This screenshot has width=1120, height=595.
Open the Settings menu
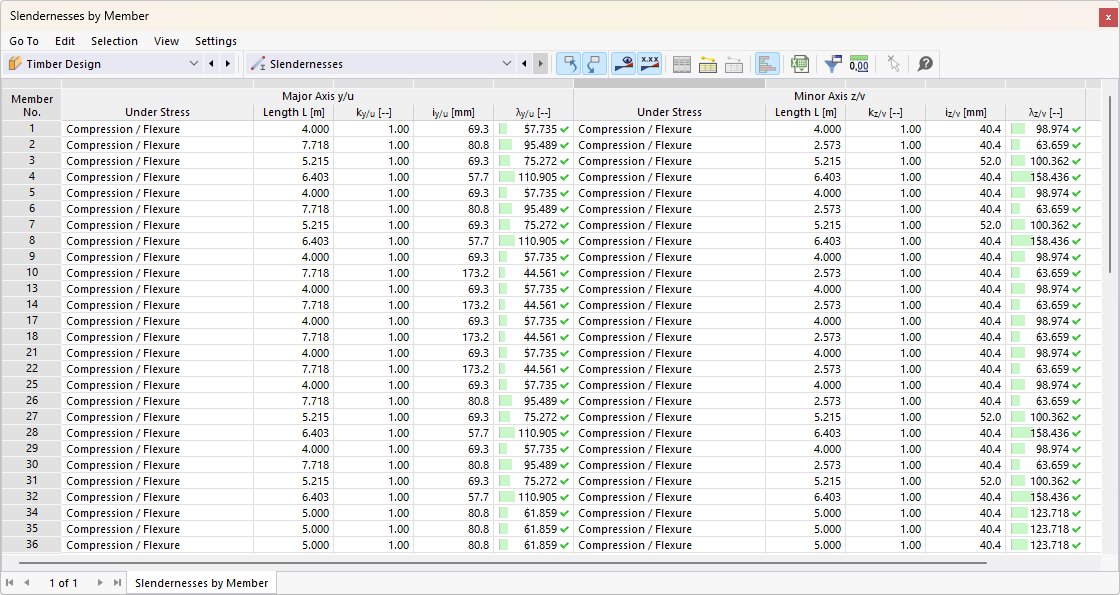(216, 41)
